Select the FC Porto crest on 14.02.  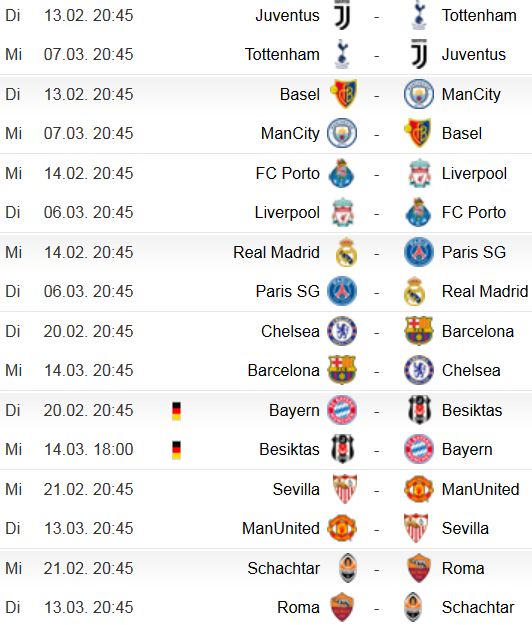pos(342,173)
